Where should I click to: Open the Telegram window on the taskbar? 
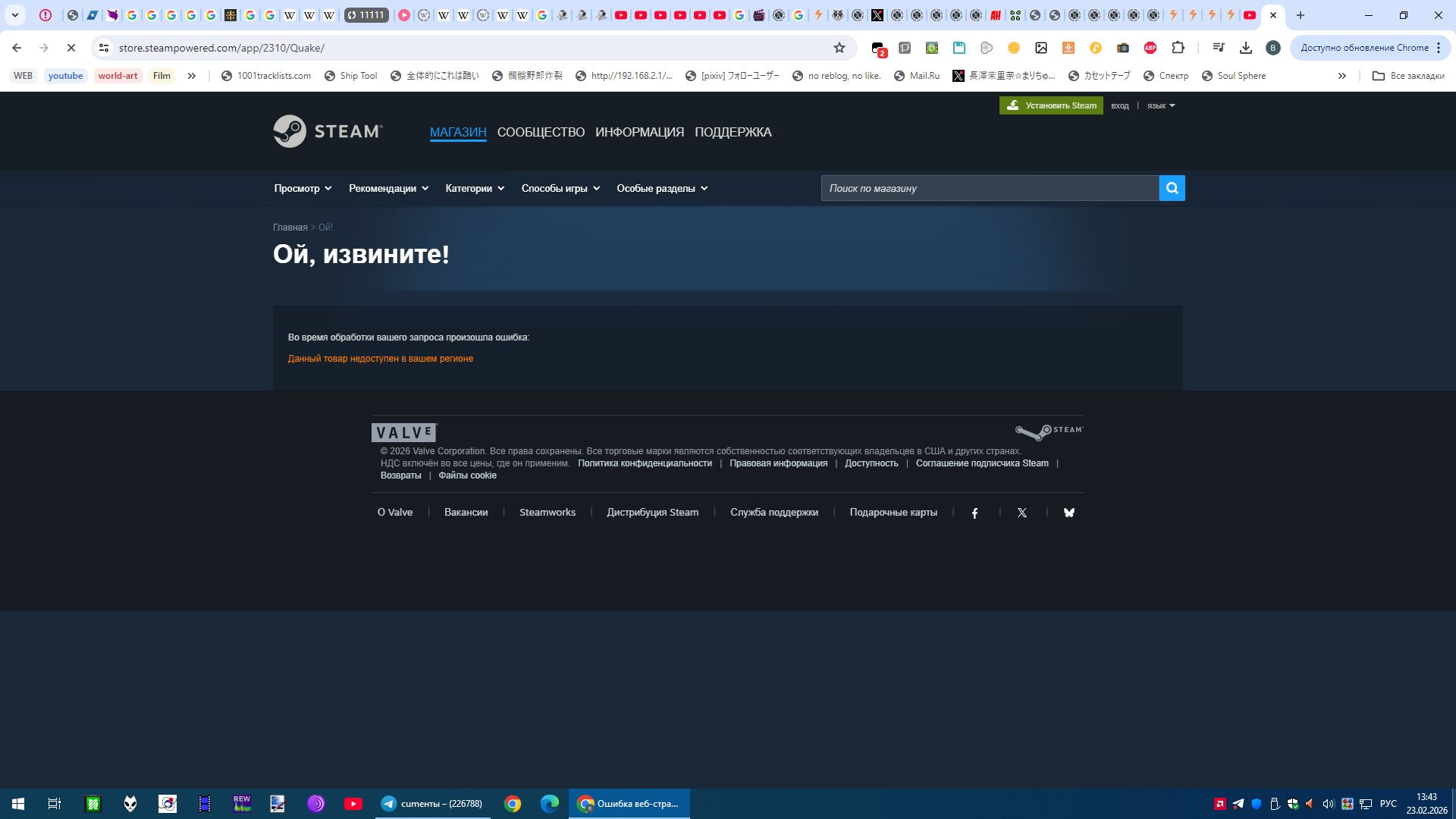432,804
